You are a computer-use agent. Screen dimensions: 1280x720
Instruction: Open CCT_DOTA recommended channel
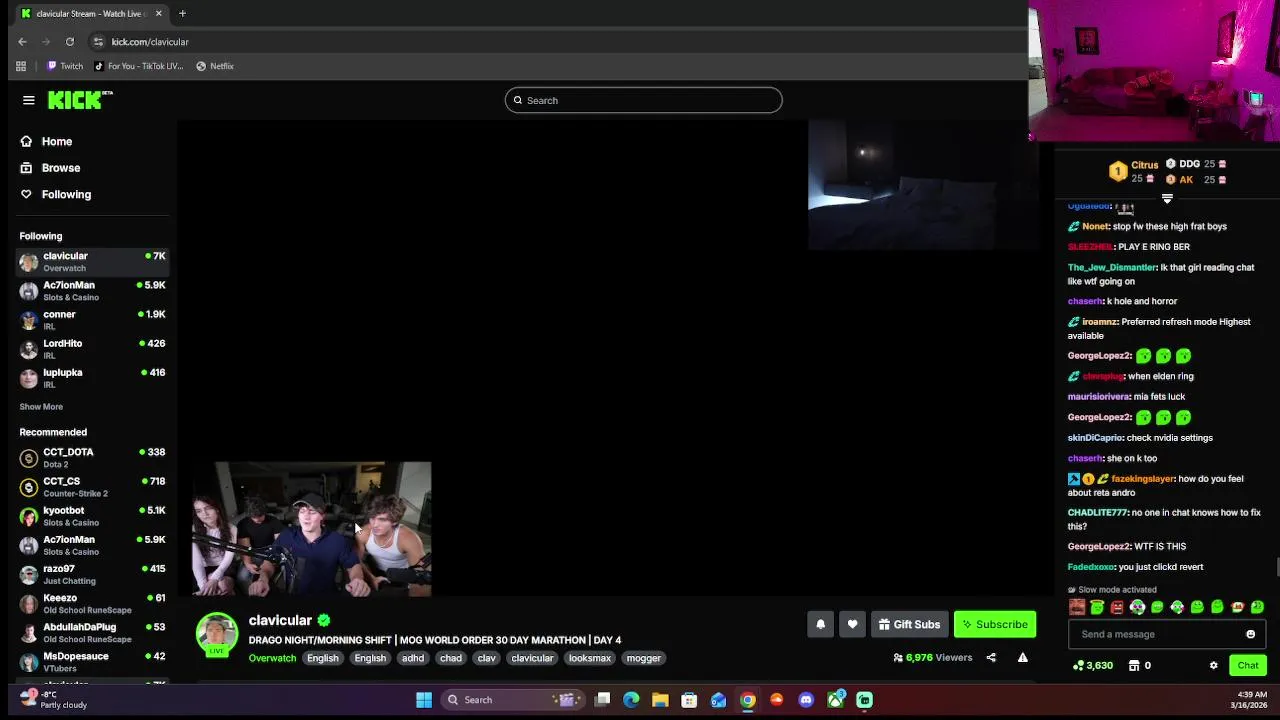click(x=92, y=458)
